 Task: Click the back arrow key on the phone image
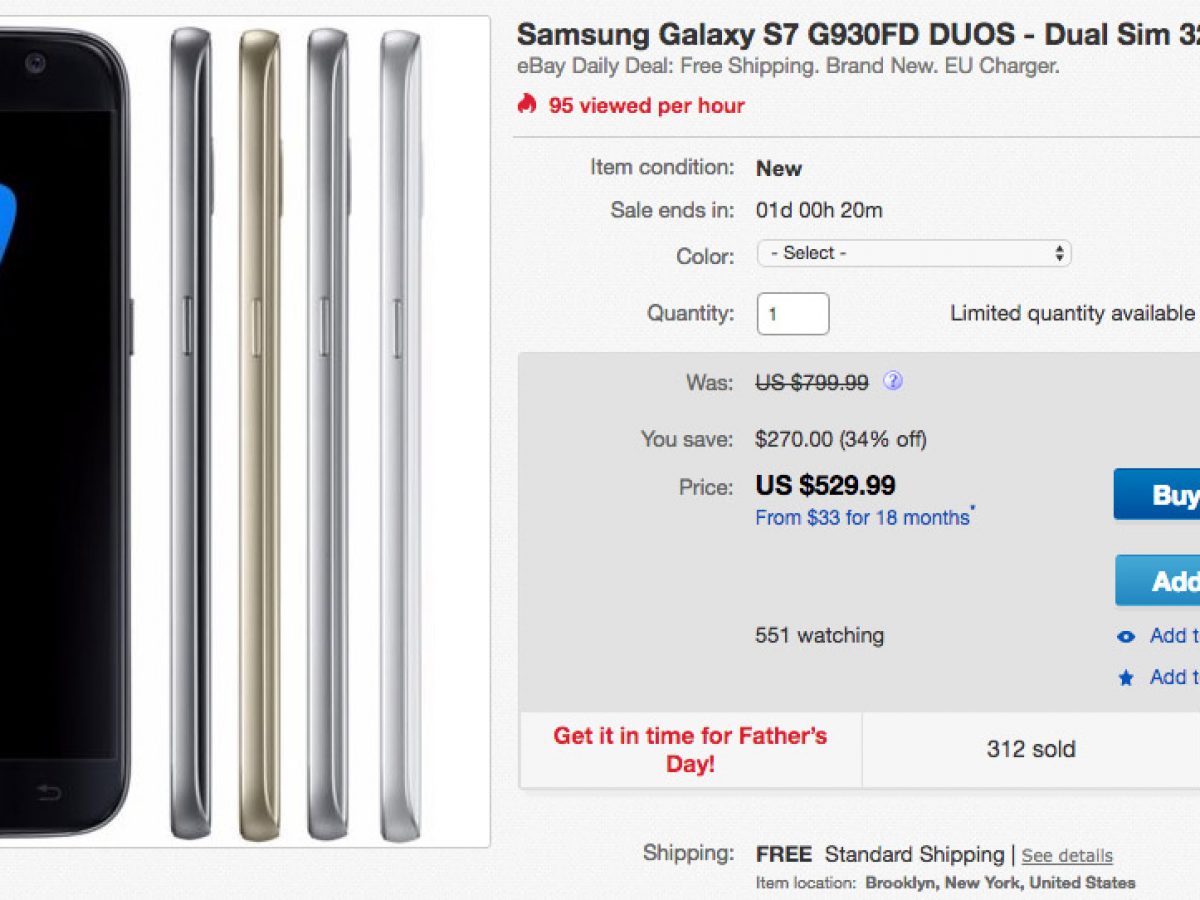(x=48, y=792)
